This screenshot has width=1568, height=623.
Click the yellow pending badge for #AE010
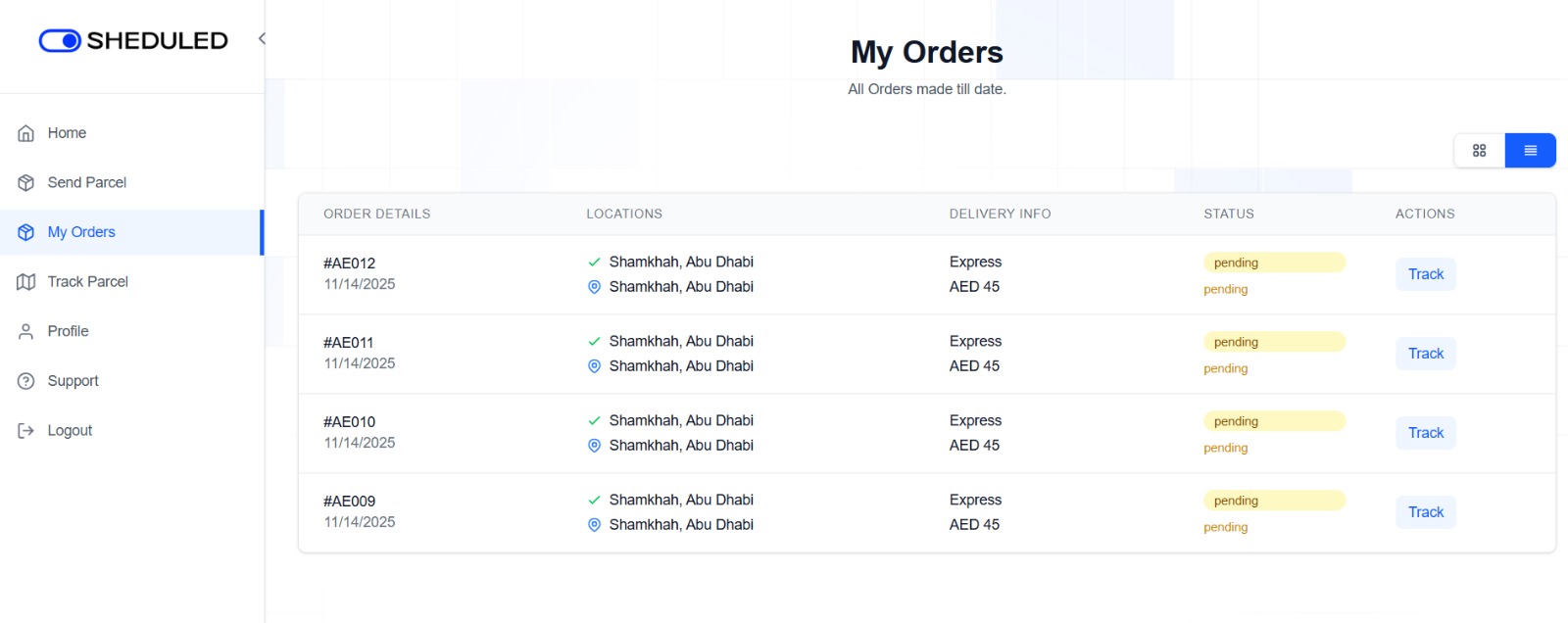1273,421
